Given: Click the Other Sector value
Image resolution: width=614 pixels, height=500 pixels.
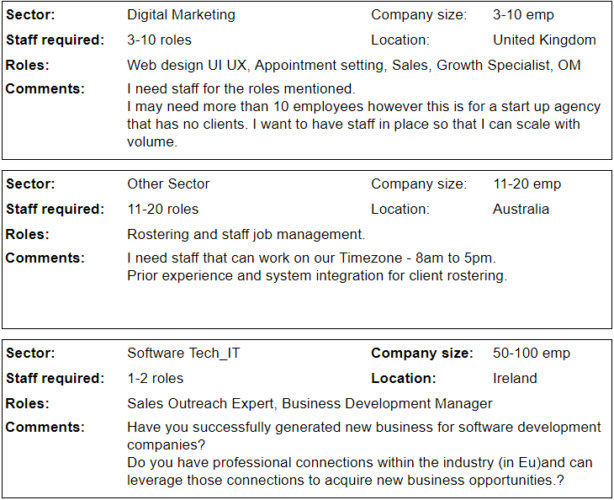Looking at the screenshot, I should (x=168, y=184).
